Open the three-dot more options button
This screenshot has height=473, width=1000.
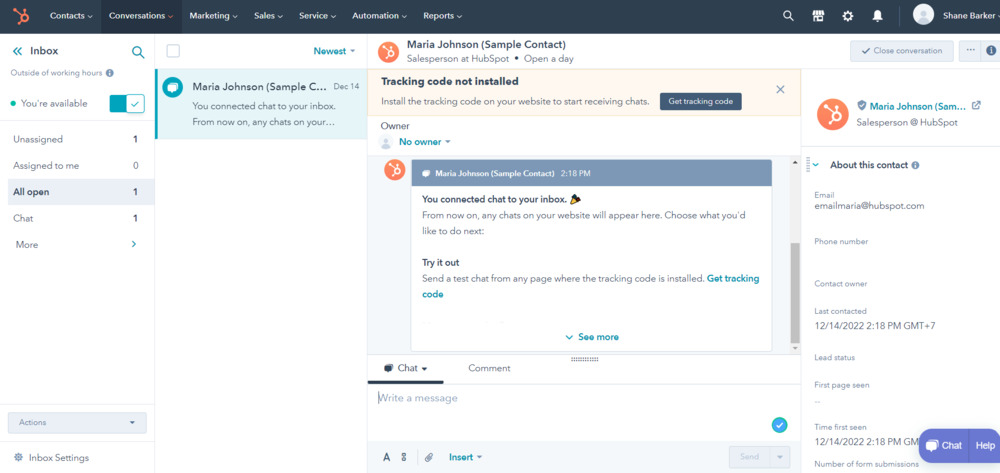pyautogui.click(x=970, y=51)
